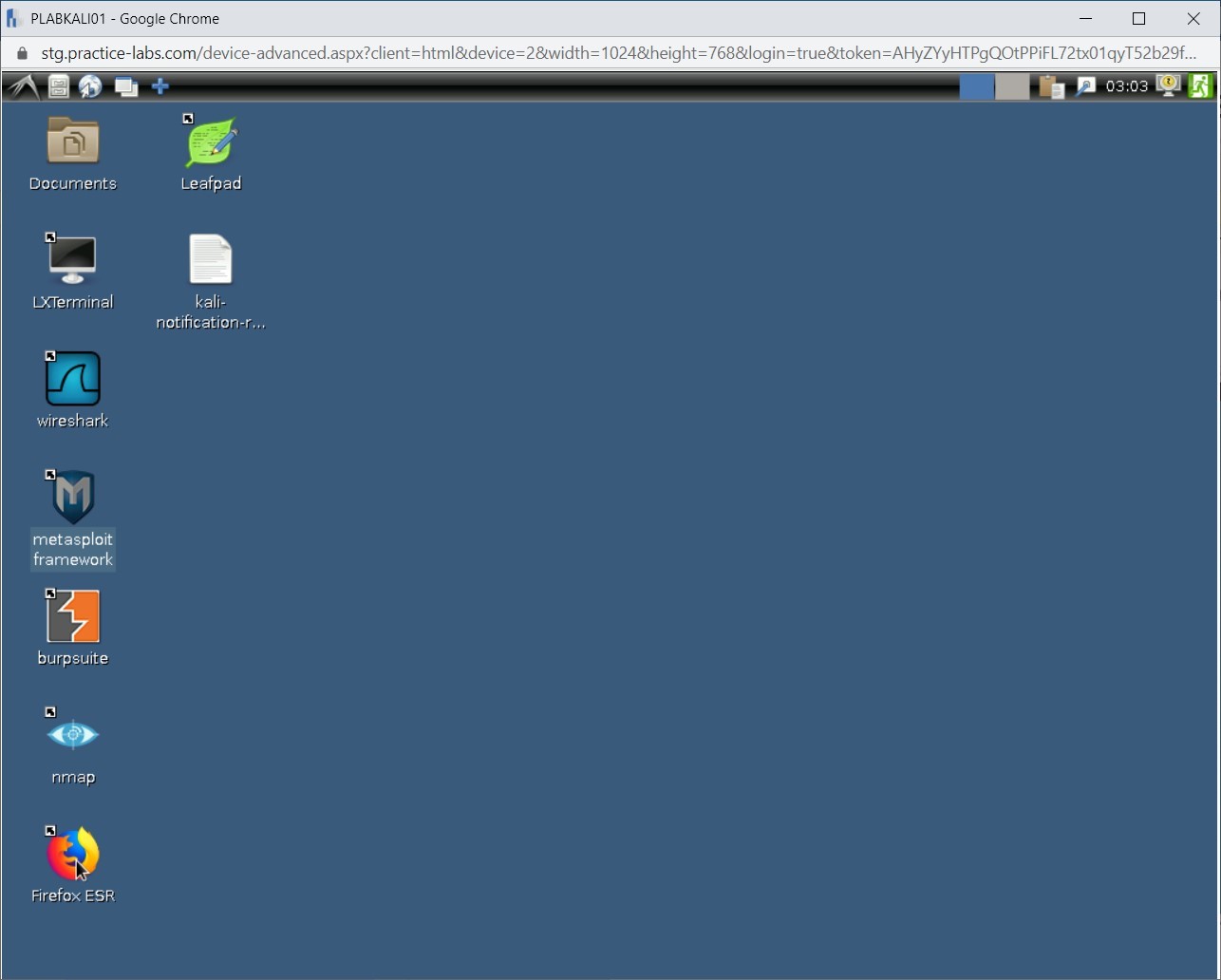
Task: Open the Metasploit Framework
Action: point(72,496)
